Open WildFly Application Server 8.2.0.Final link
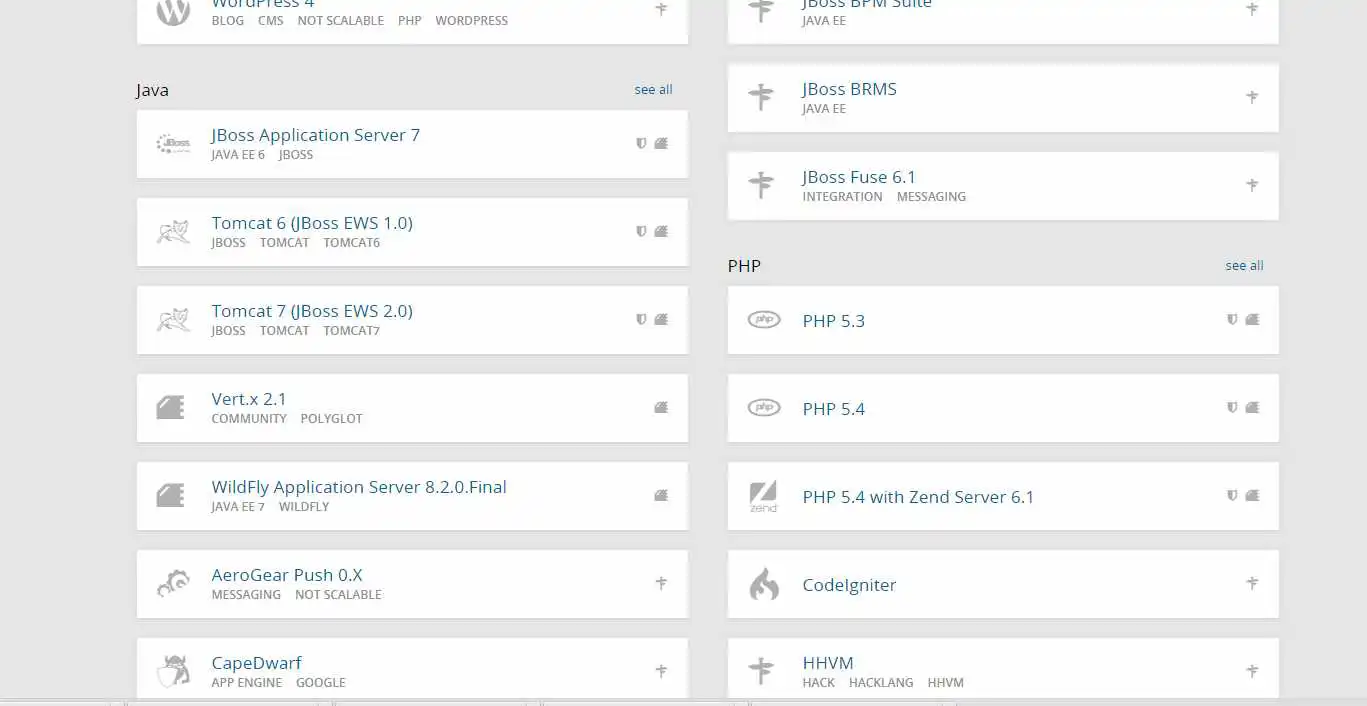The height and width of the screenshot is (706, 1367). pyautogui.click(x=359, y=487)
